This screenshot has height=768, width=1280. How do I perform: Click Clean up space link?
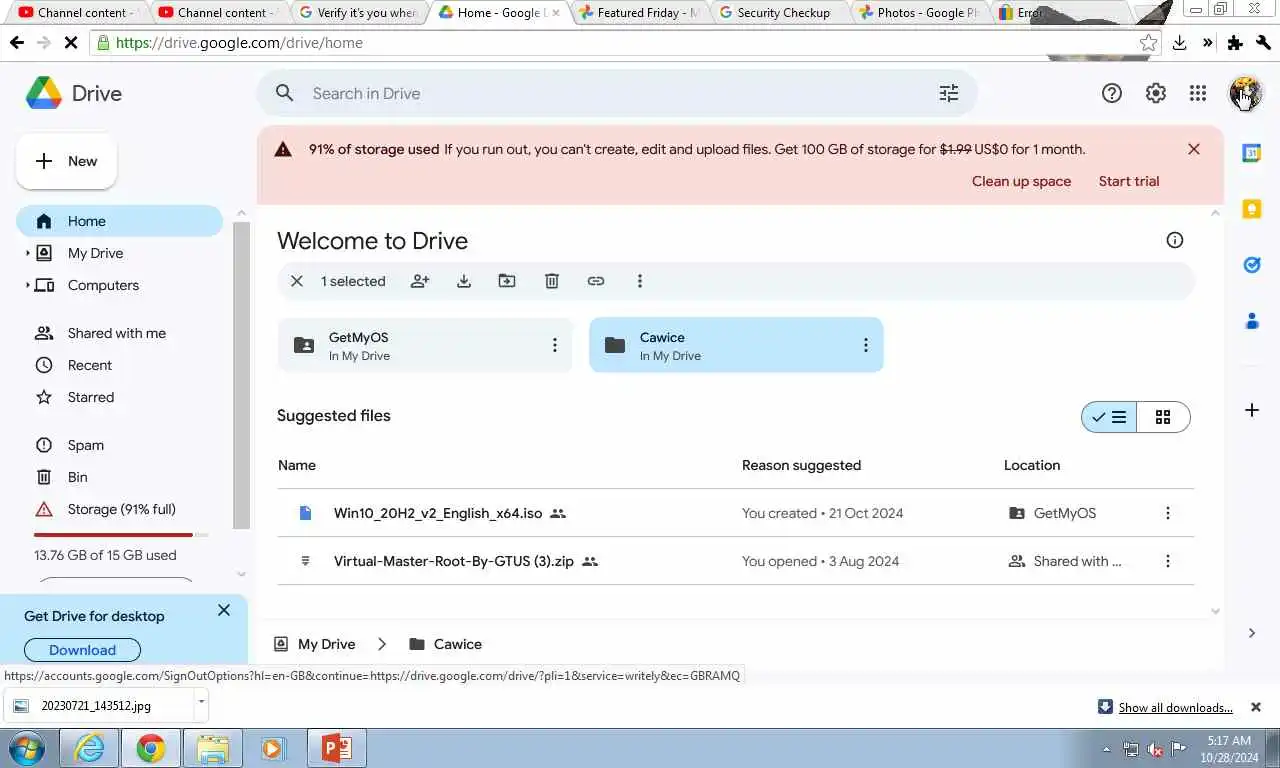point(1021,181)
